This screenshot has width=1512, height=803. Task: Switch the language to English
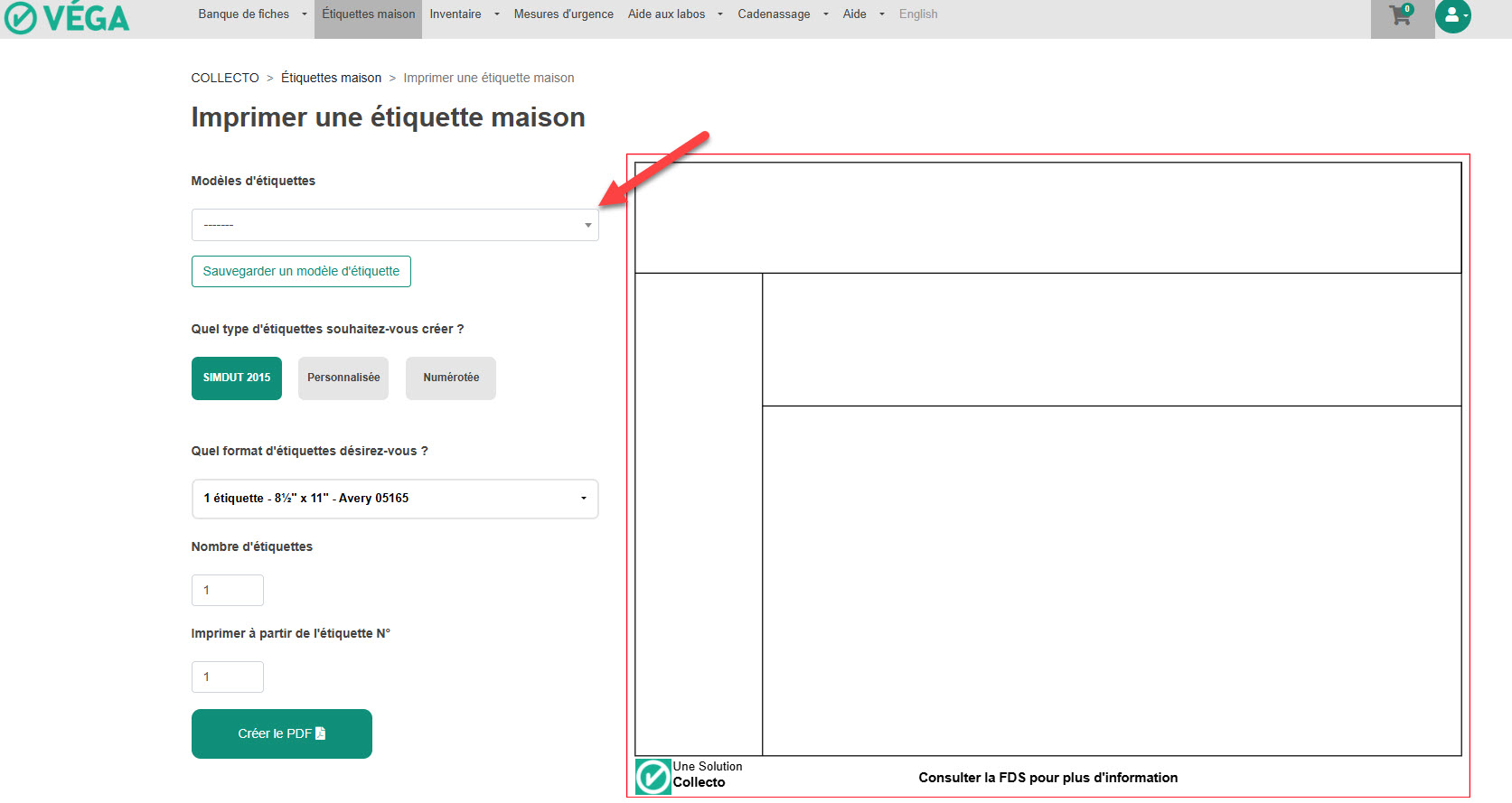[x=918, y=14]
